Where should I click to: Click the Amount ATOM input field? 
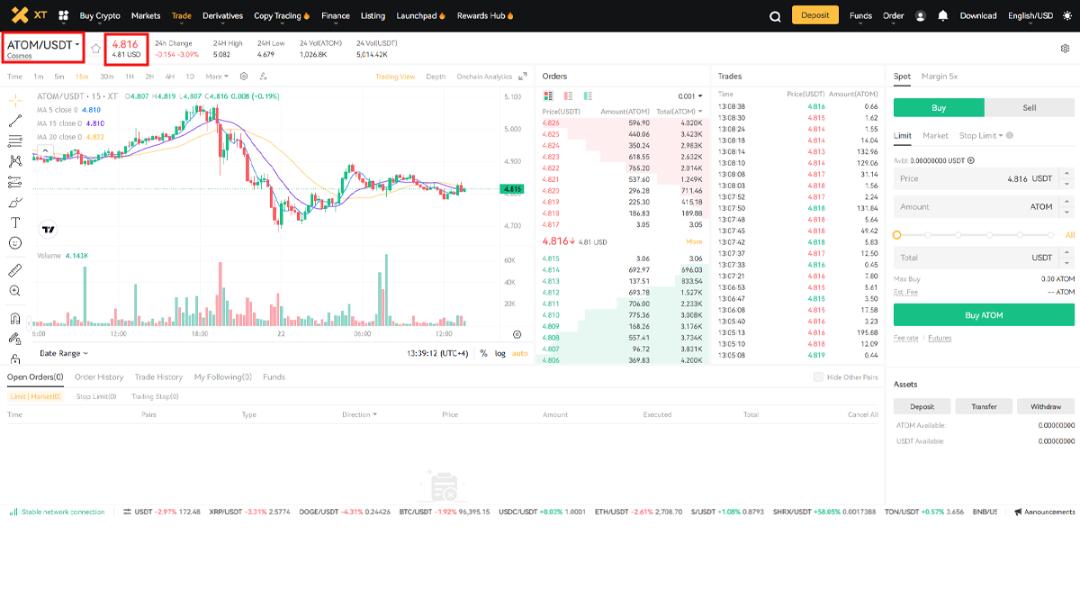point(984,207)
